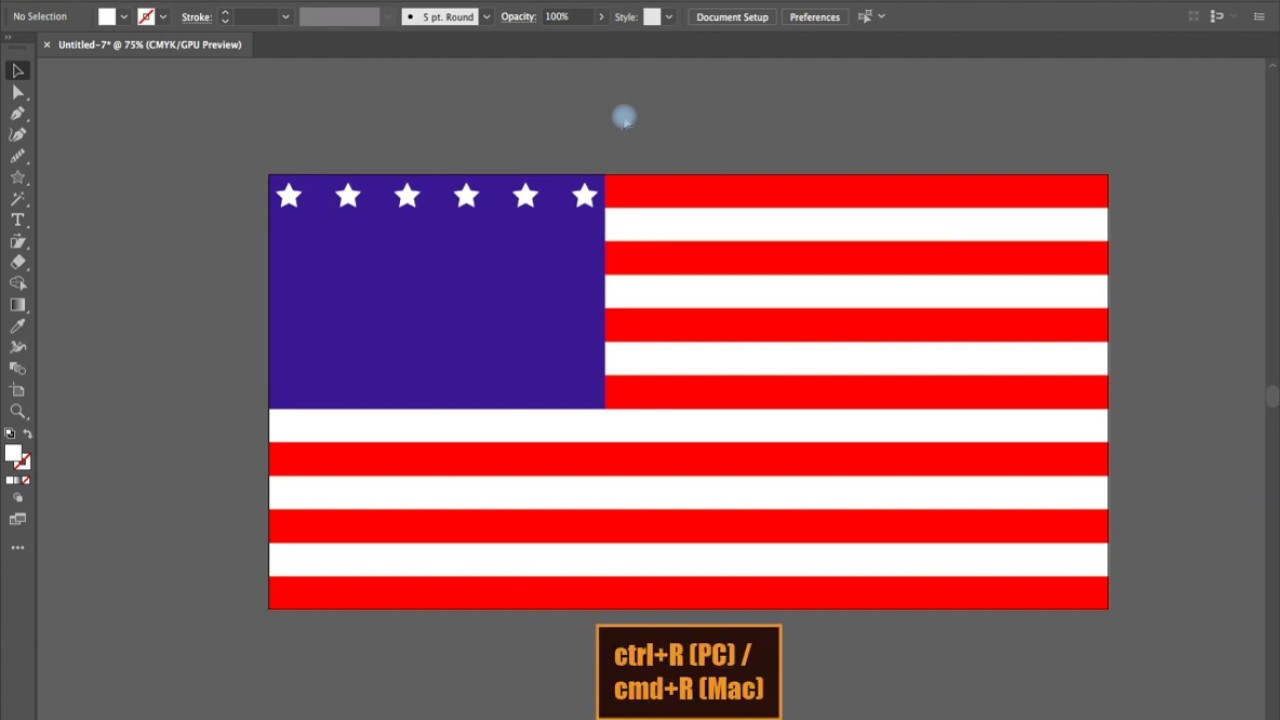Click the stroke weight input field
Viewport: 1280px width, 720px height.
pyautogui.click(x=254, y=17)
